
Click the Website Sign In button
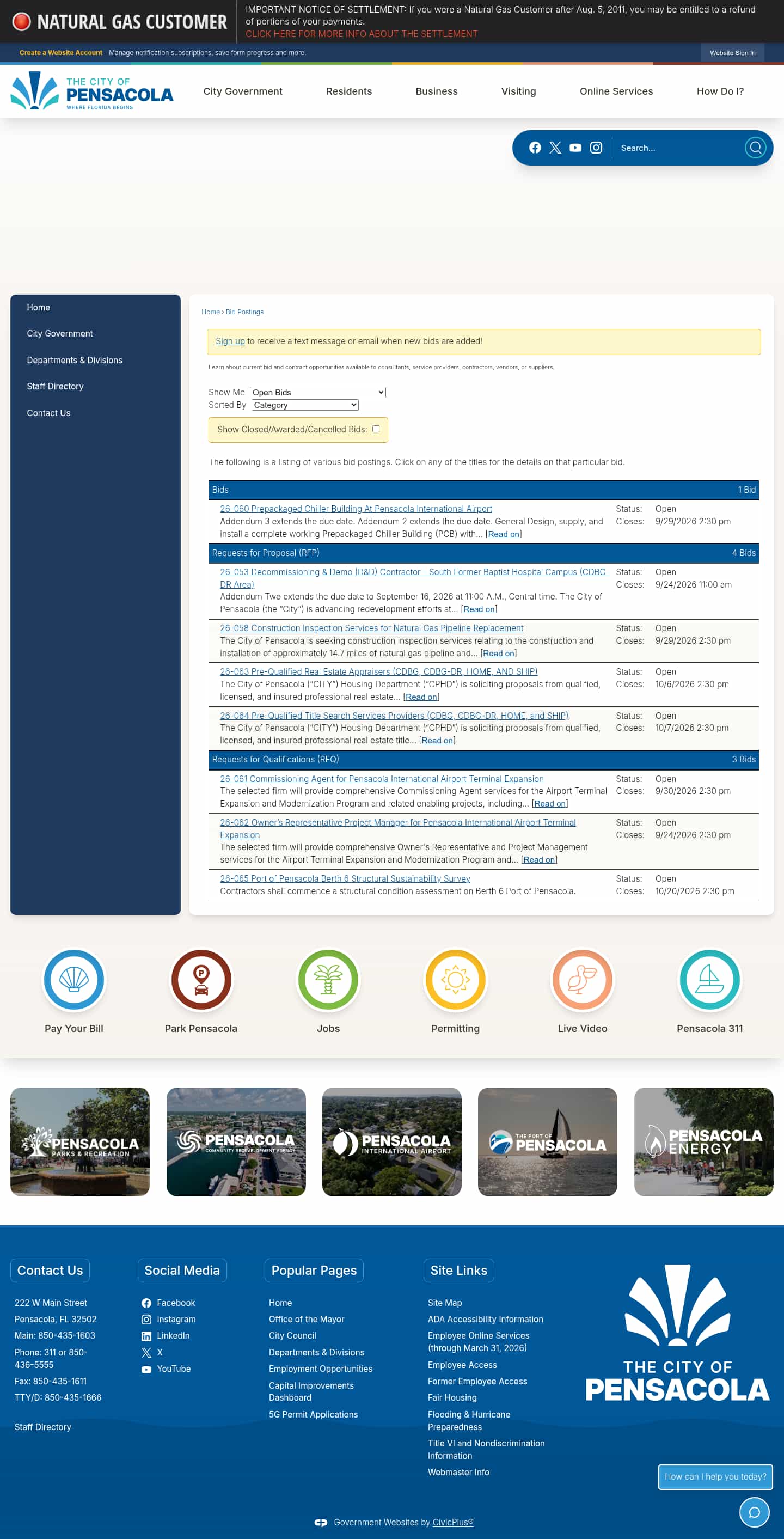coord(732,53)
